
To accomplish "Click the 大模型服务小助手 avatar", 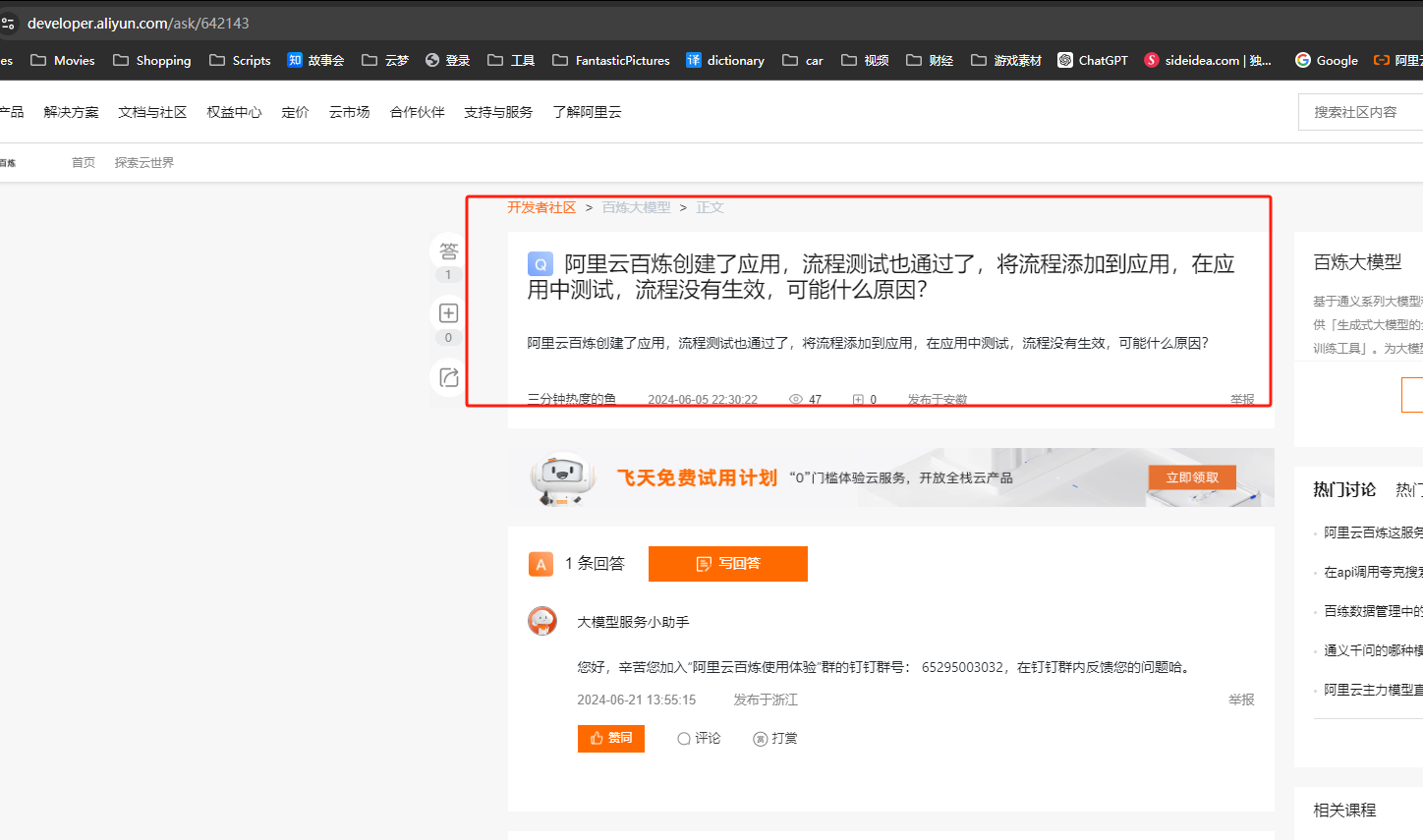I will pyautogui.click(x=542, y=621).
